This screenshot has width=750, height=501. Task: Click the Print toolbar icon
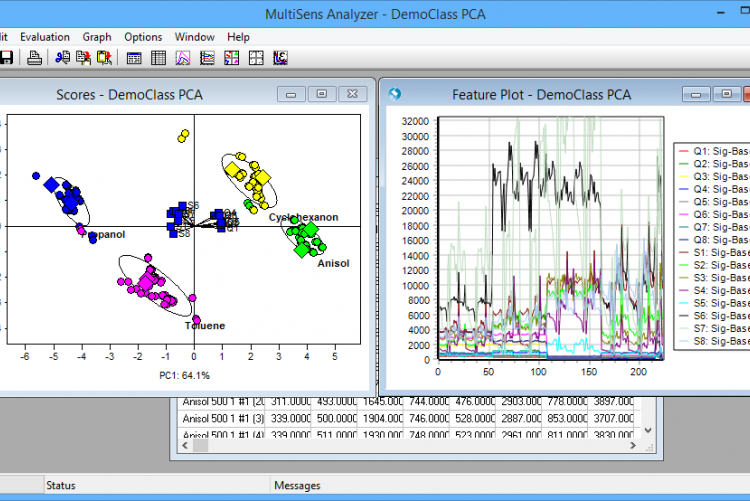point(34,57)
